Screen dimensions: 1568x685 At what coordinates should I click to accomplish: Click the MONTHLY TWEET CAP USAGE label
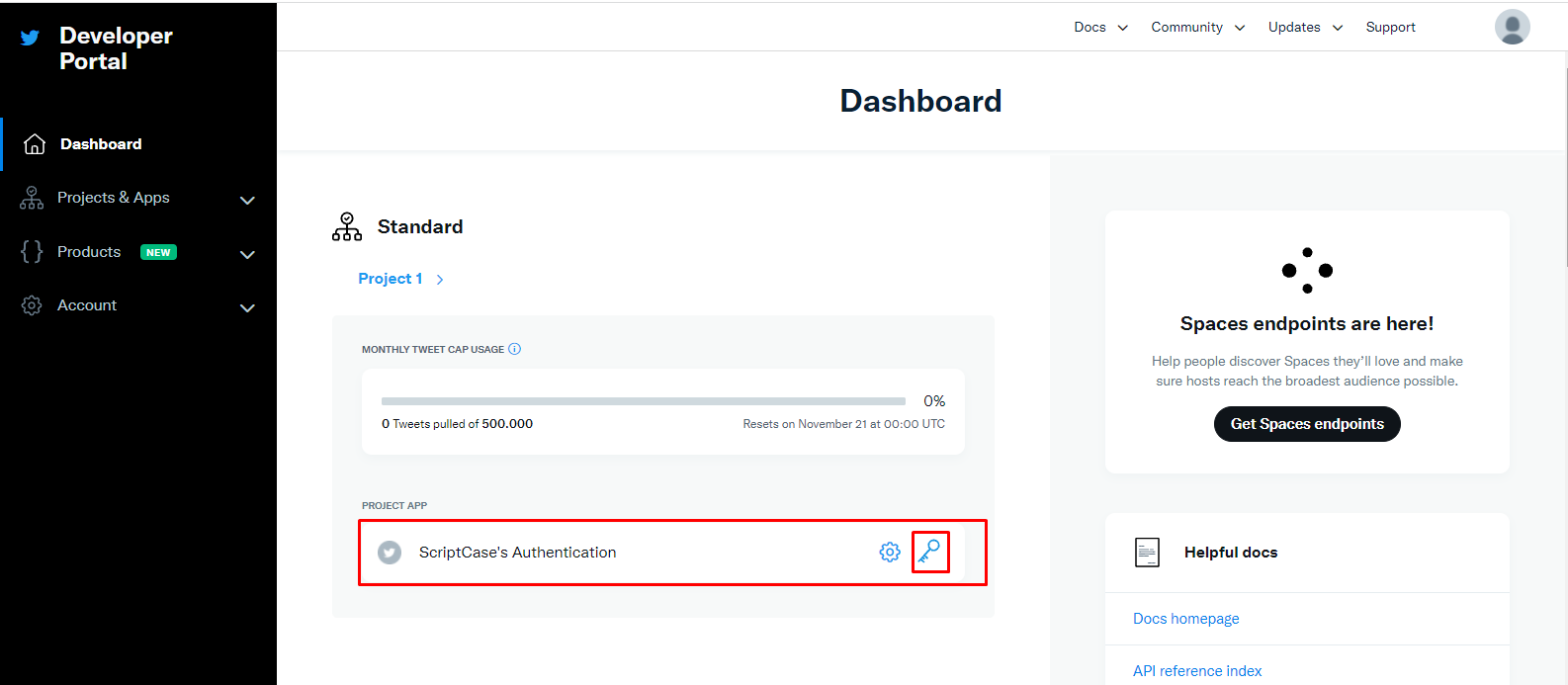click(x=433, y=349)
